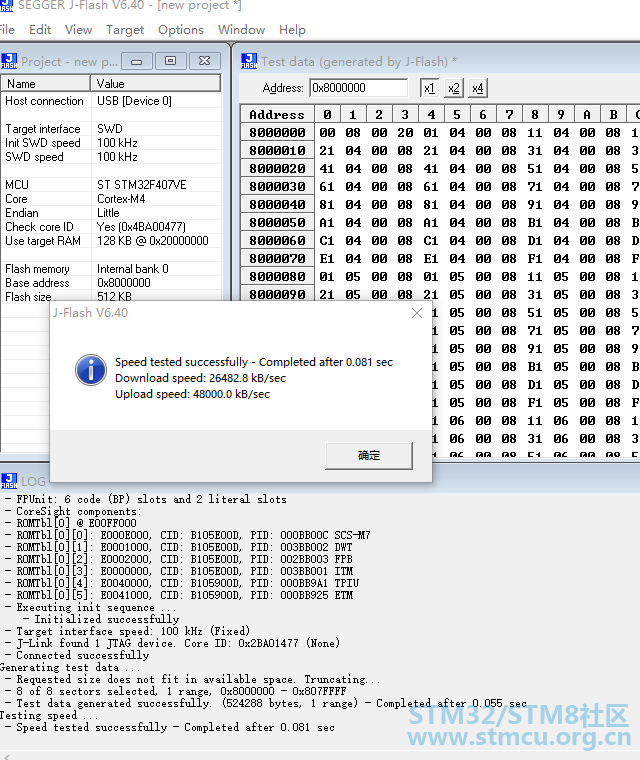Click the J-Flash icon in LOG panel title
This screenshot has height=760, width=640.
point(9,481)
